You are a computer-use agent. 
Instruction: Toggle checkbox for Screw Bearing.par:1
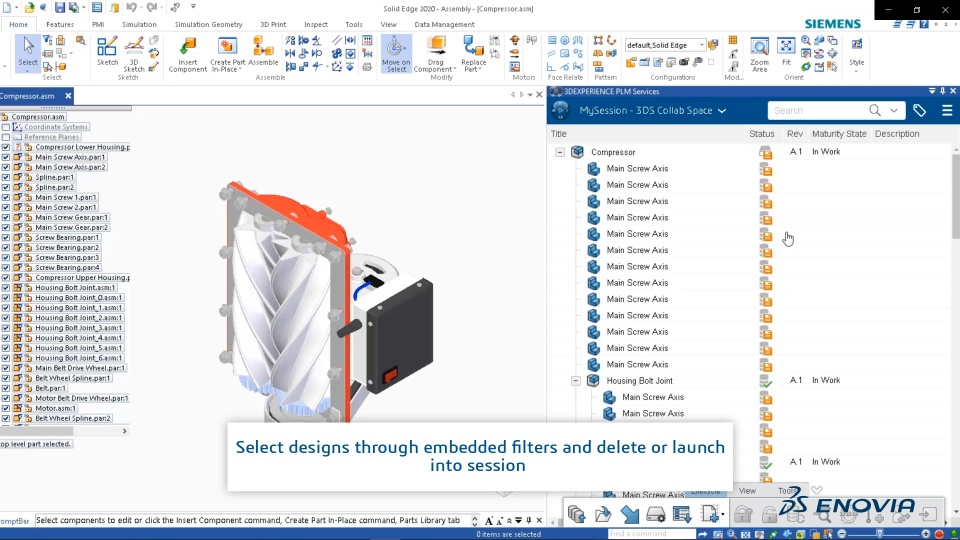click(x=6, y=238)
